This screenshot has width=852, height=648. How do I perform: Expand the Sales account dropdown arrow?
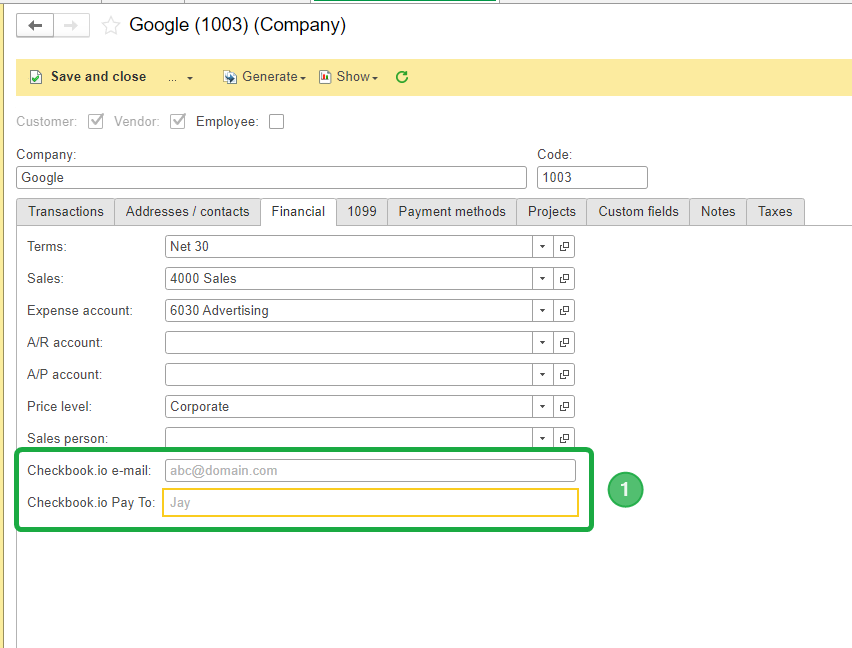pos(542,279)
